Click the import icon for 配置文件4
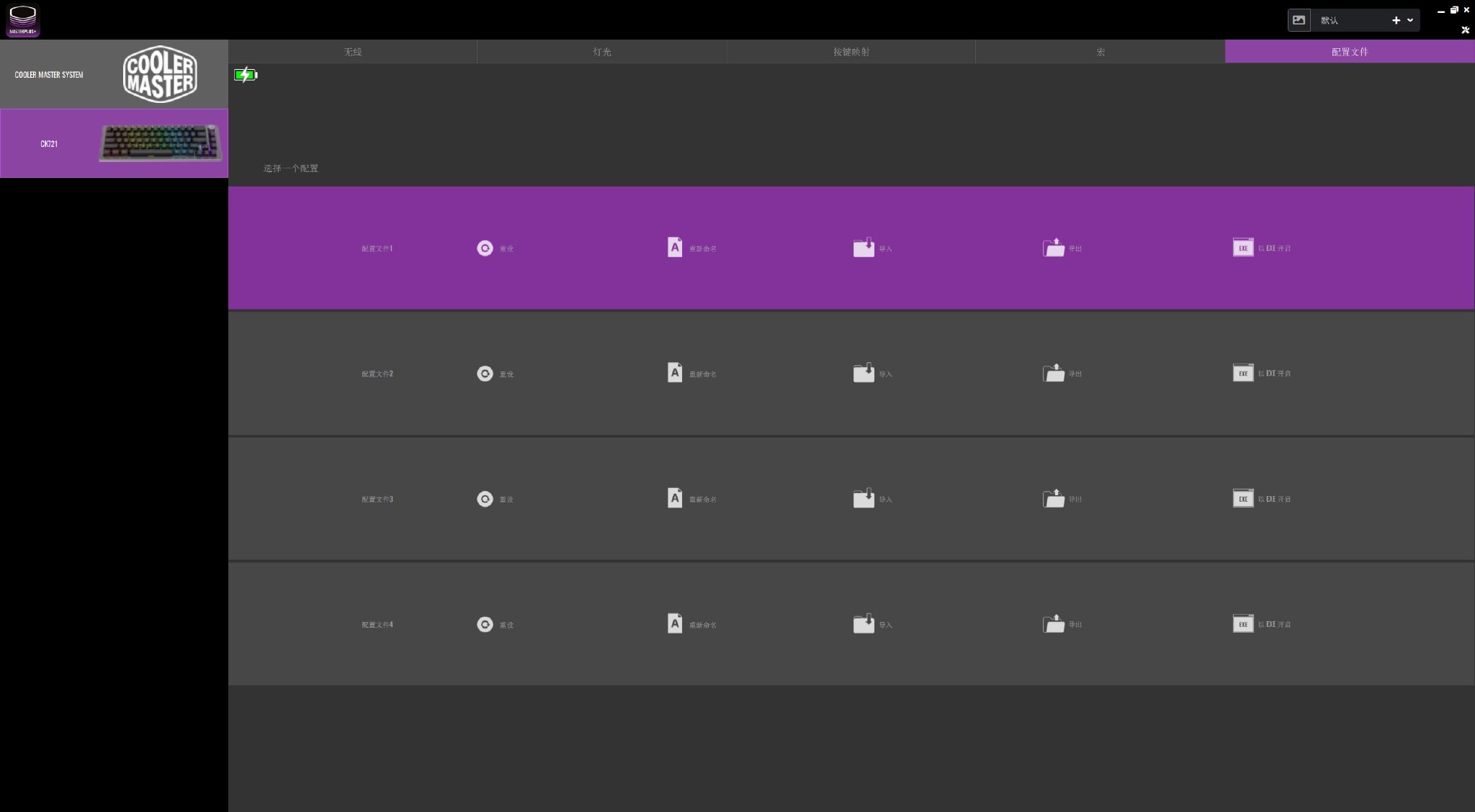The image size is (1475, 812). [864, 623]
